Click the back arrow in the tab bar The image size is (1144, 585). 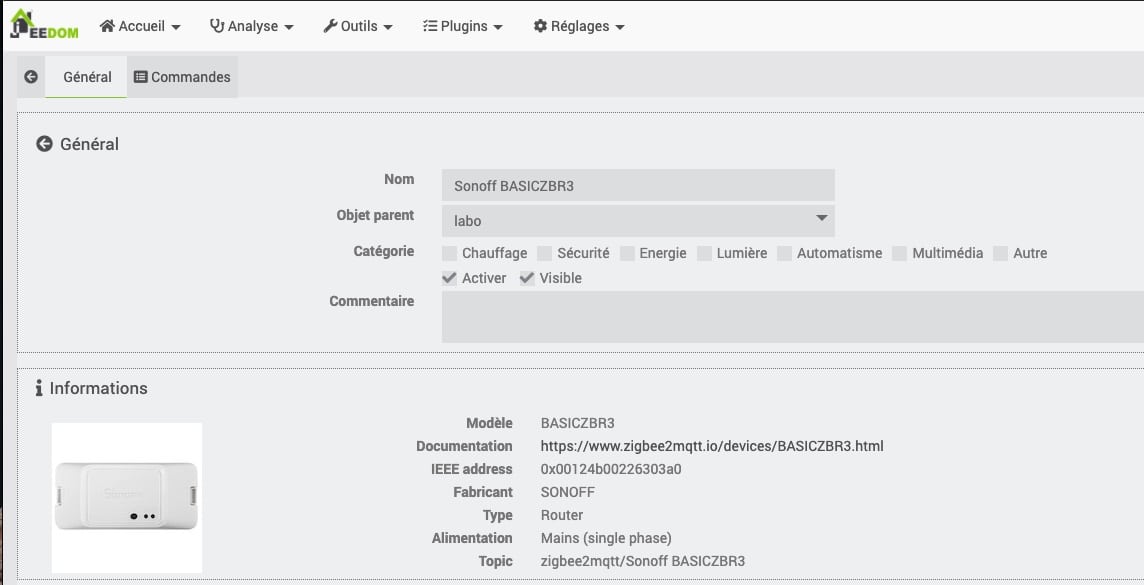pyautogui.click(x=31, y=77)
